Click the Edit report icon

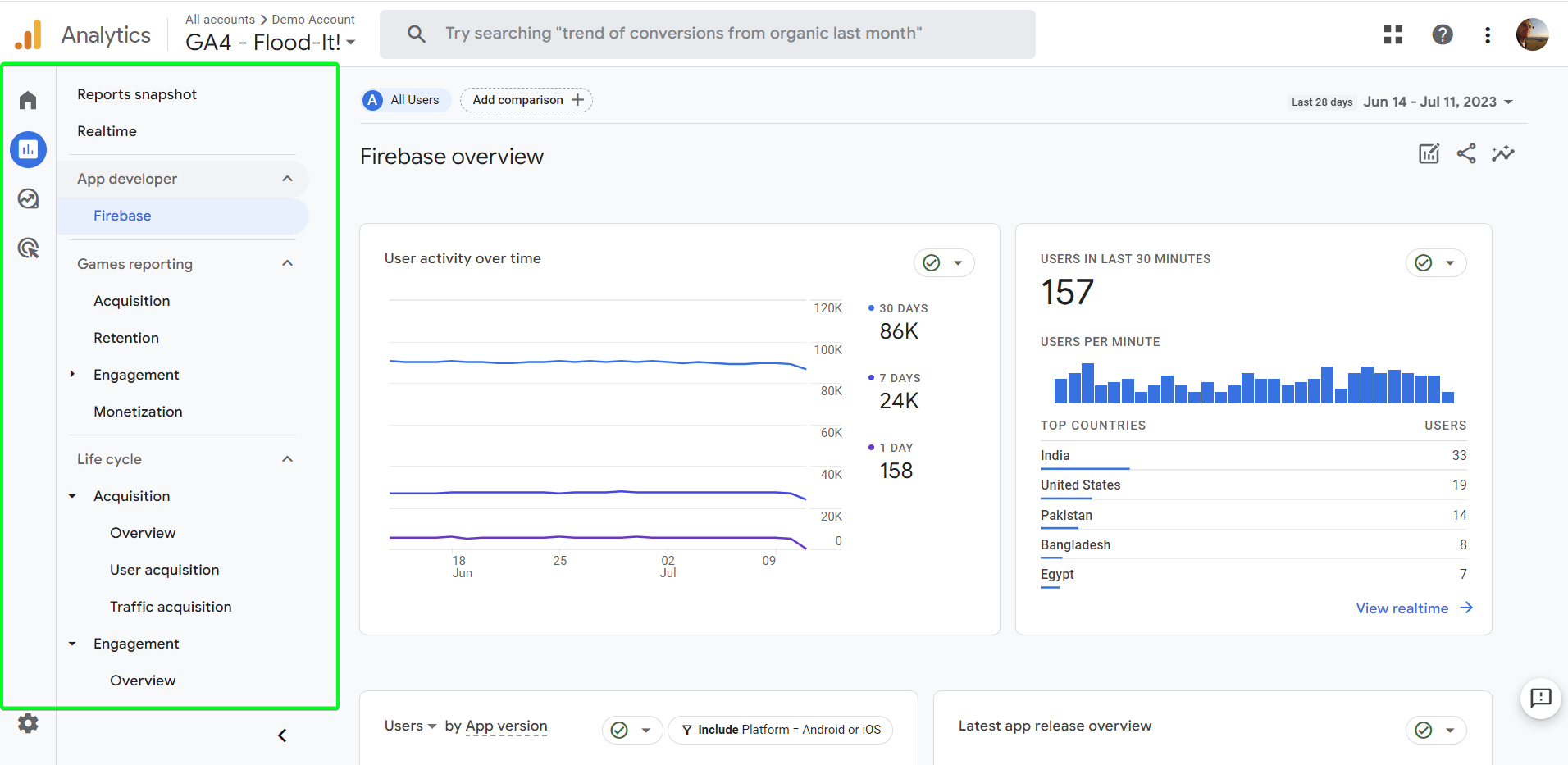point(1429,153)
